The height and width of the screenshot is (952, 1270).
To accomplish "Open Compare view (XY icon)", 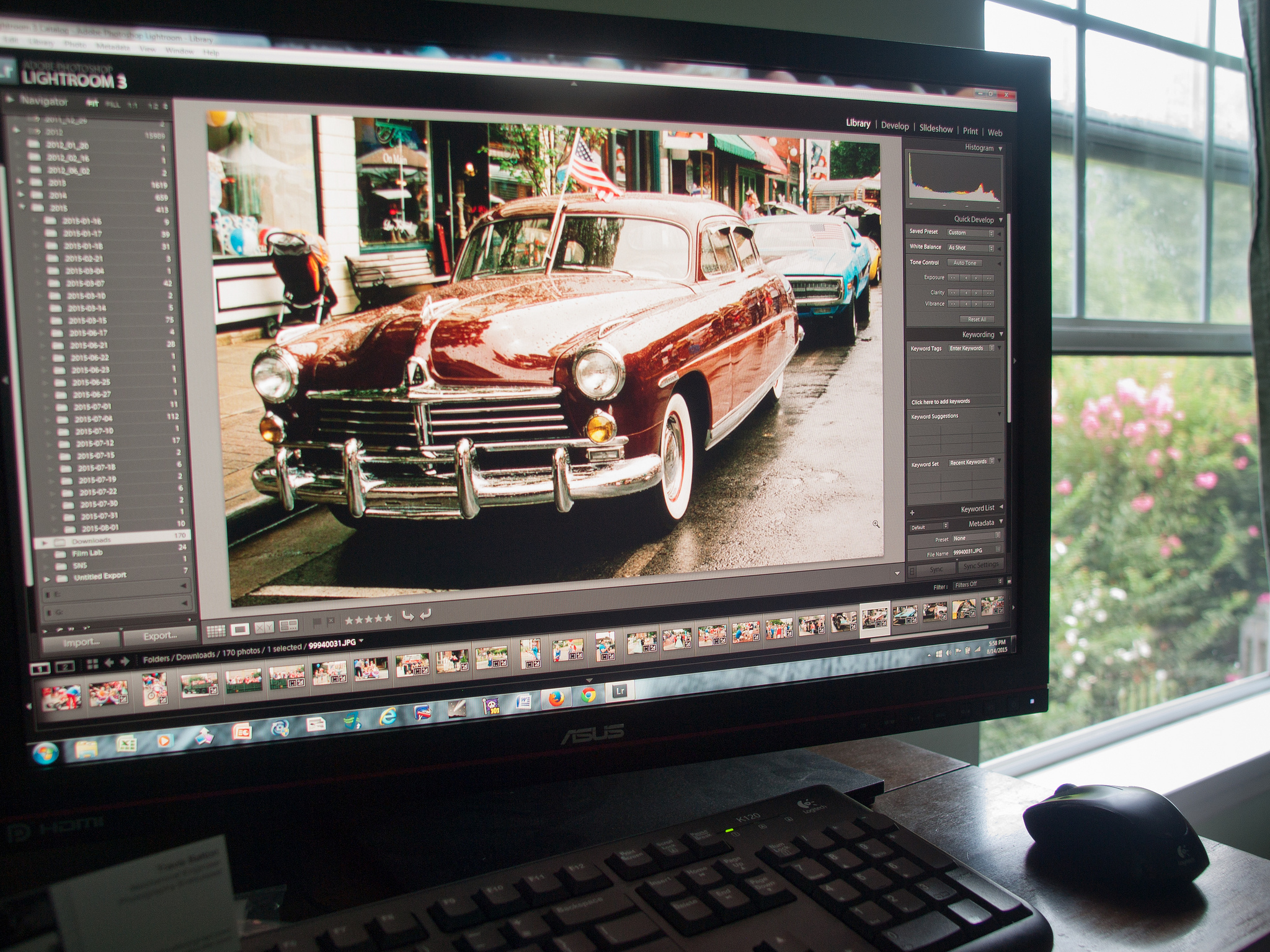I will [x=264, y=627].
